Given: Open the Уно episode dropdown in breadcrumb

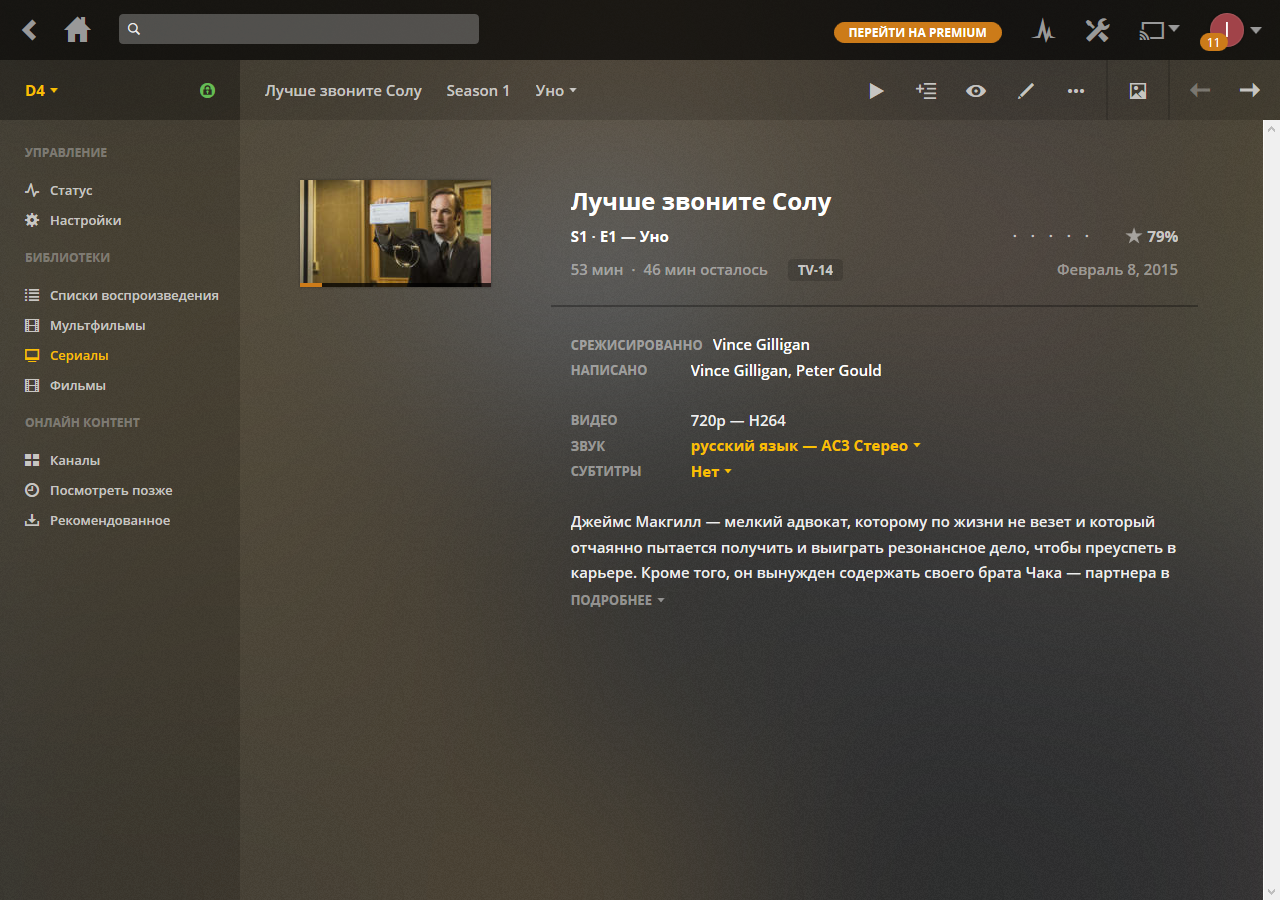Looking at the screenshot, I should [x=556, y=91].
